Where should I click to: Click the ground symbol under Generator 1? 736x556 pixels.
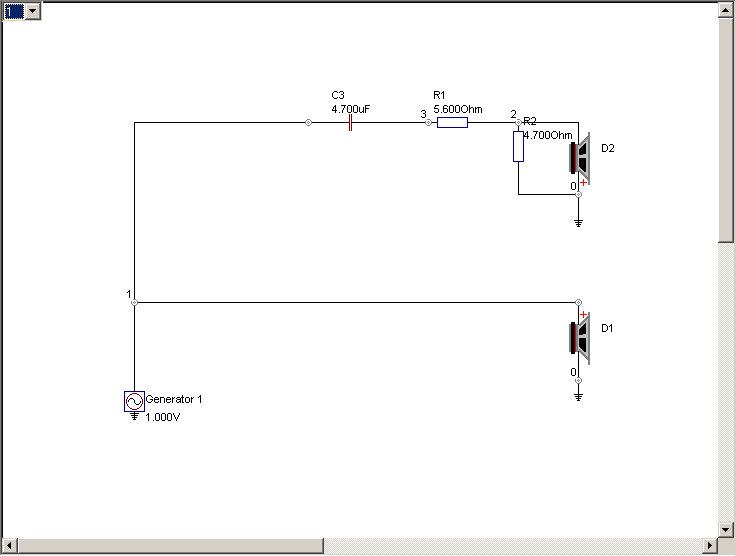[134, 416]
